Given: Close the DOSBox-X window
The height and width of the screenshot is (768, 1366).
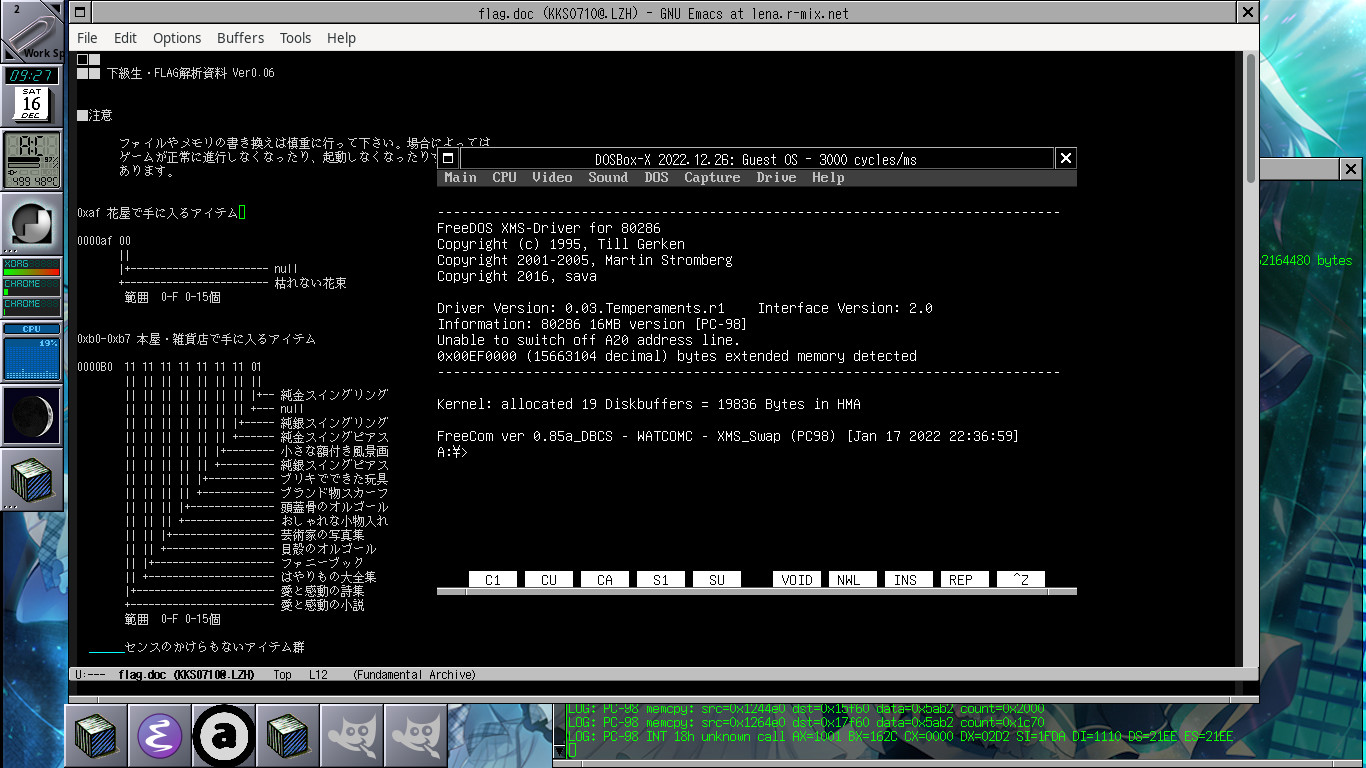Looking at the screenshot, I should click(1066, 158).
